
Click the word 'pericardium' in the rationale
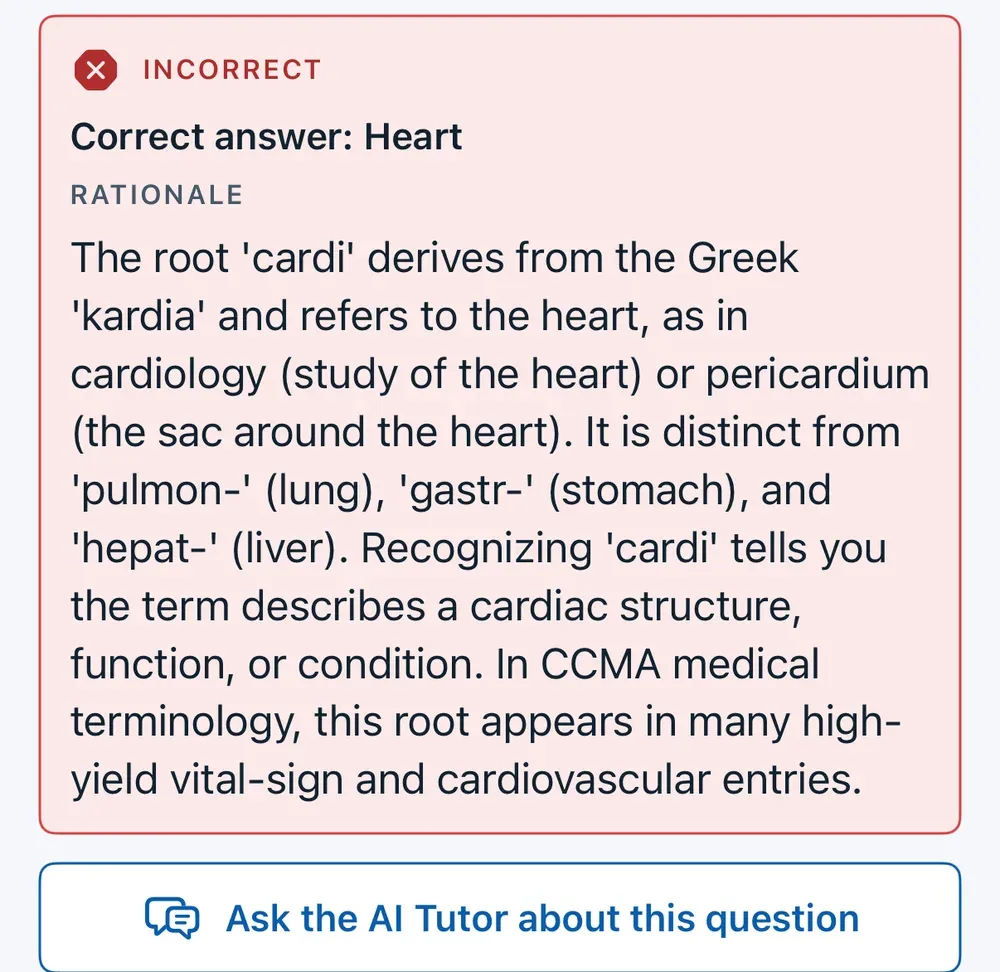pyautogui.click(x=817, y=375)
